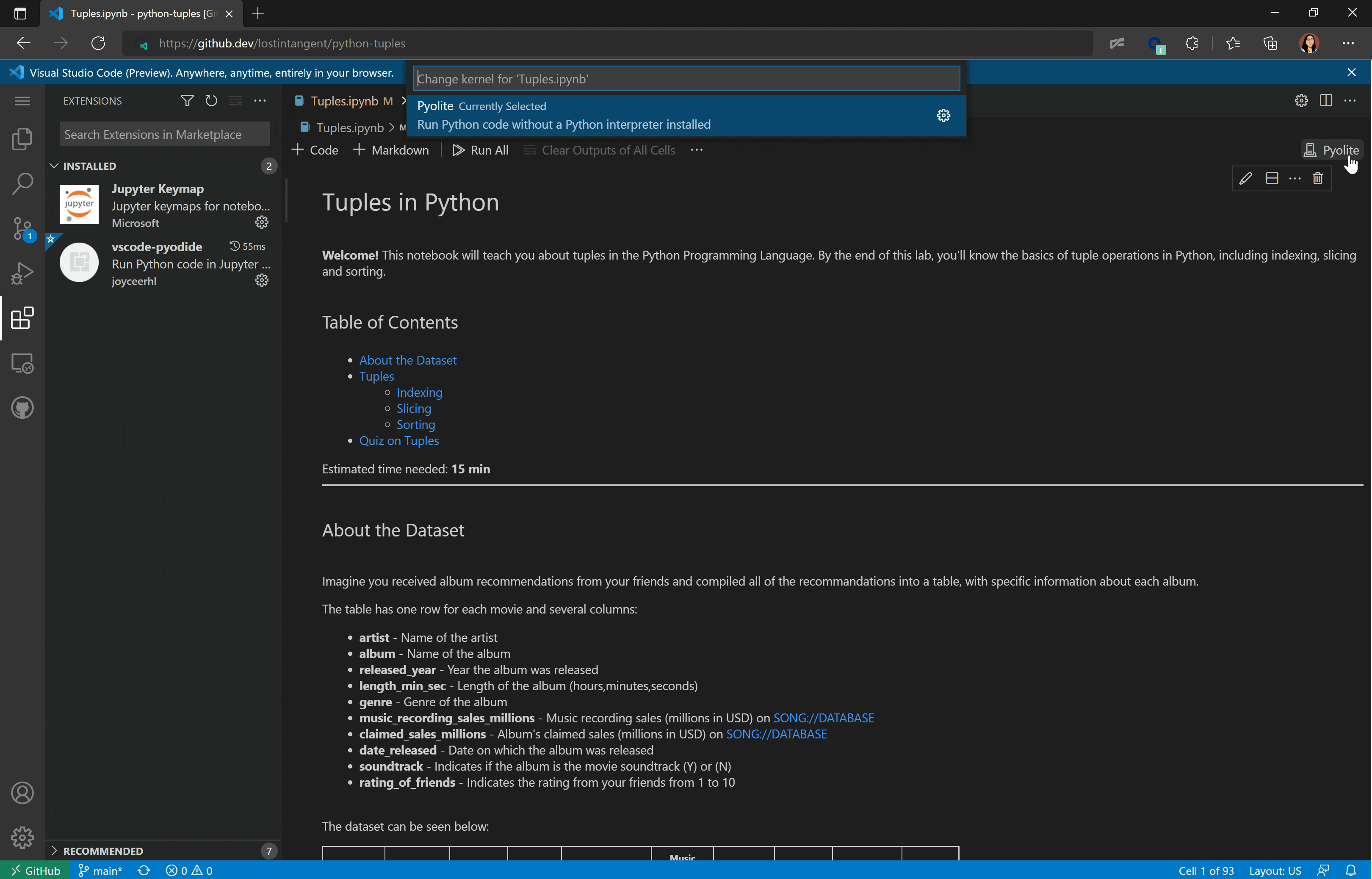Viewport: 1372px width, 879px height.
Task: Open the Pyolite kernel picker button
Action: click(1332, 150)
